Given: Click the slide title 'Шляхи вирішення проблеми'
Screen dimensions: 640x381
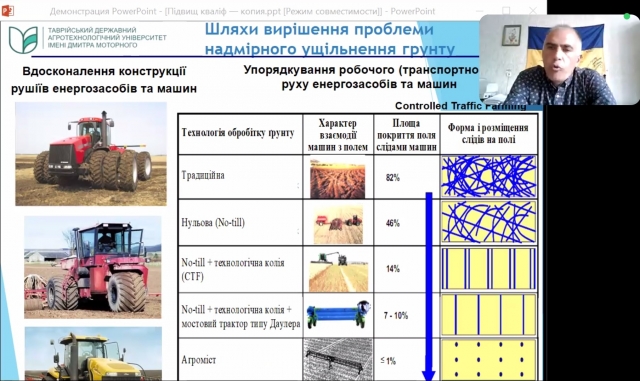Looking at the screenshot, I should tap(319, 29).
